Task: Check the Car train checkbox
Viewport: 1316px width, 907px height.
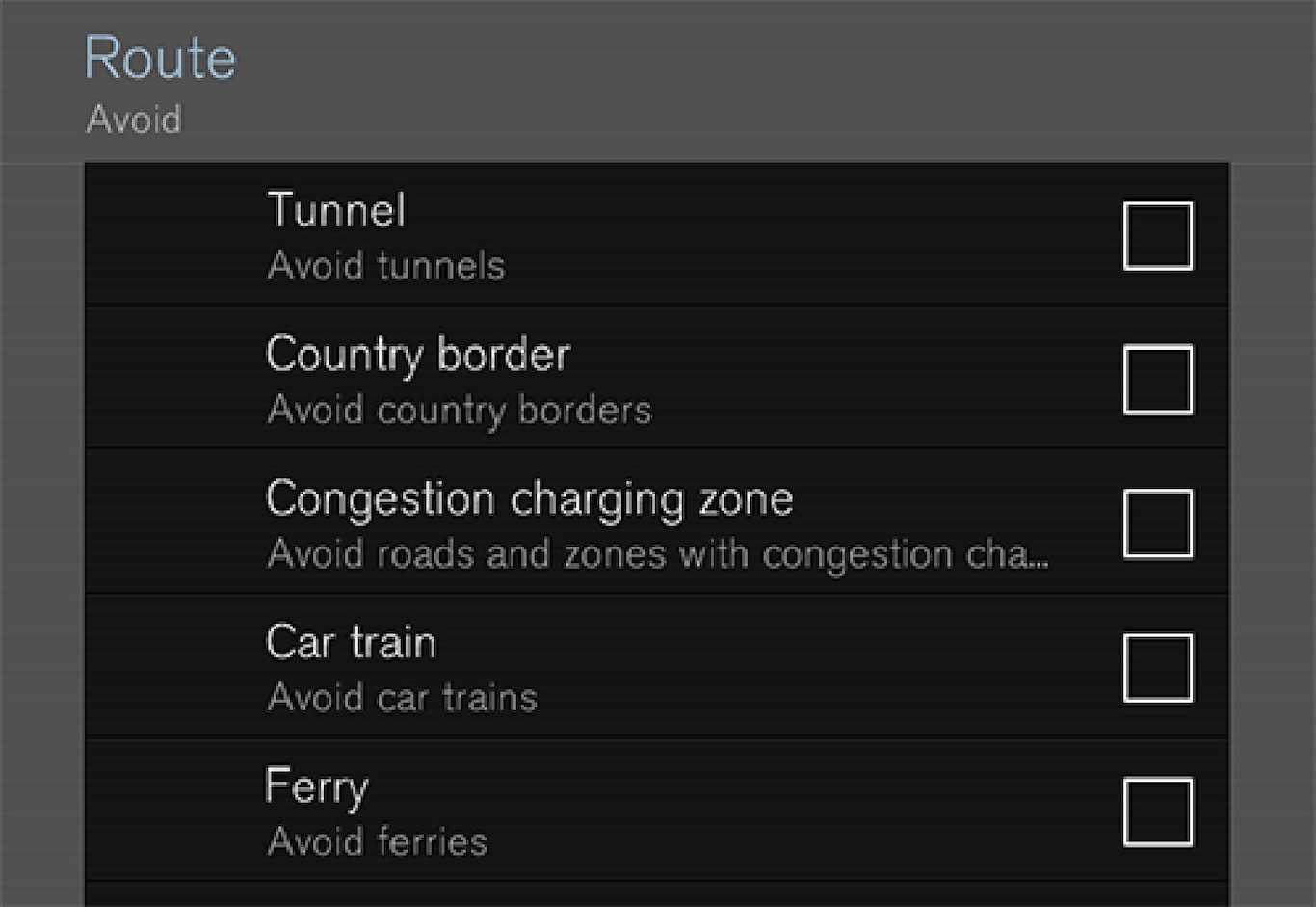Action: click(x=1157, y=667)
